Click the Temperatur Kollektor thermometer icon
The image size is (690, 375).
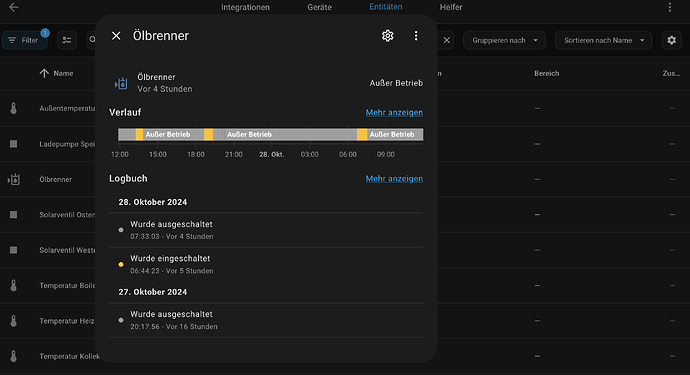click(x=14, y=356)
